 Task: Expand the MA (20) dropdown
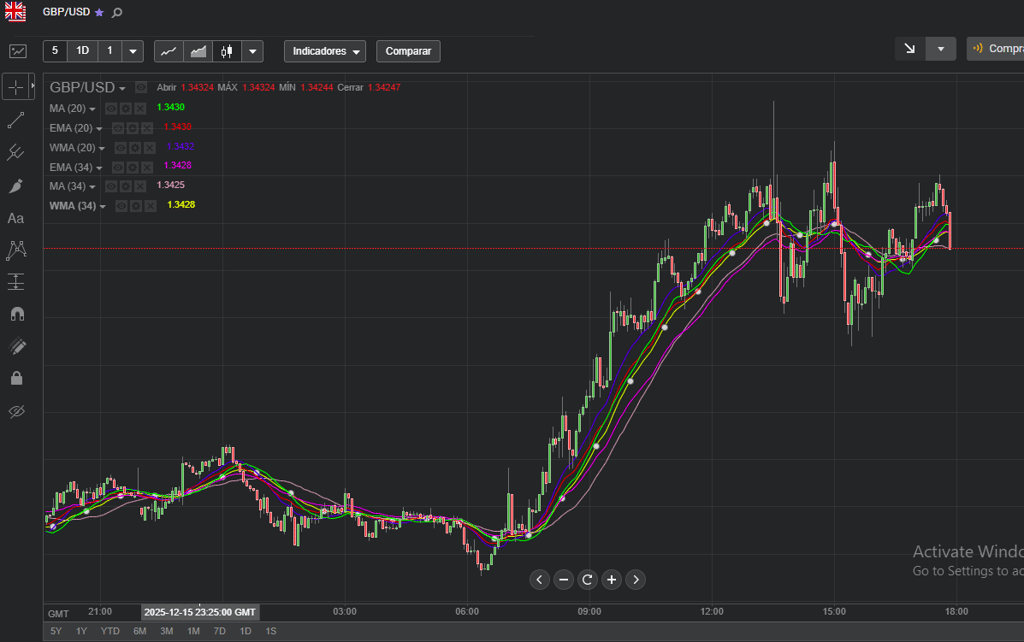click(x=92, y=109)
